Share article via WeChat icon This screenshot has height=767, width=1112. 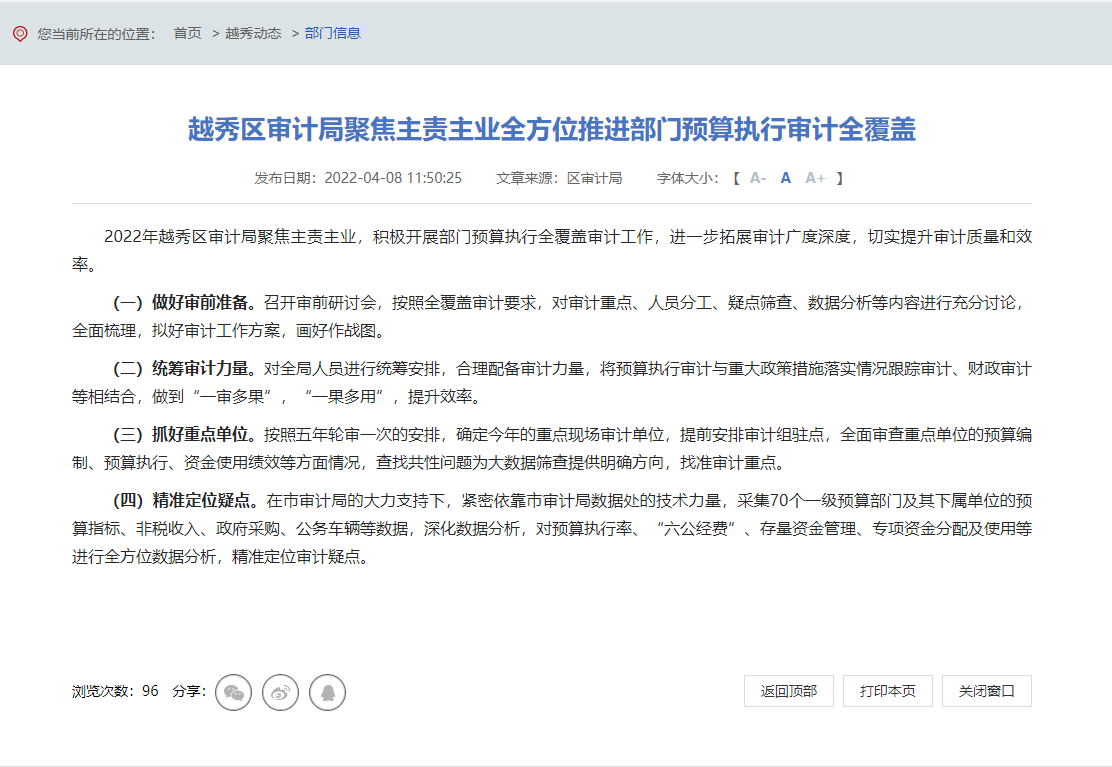(x=234, y=692)
